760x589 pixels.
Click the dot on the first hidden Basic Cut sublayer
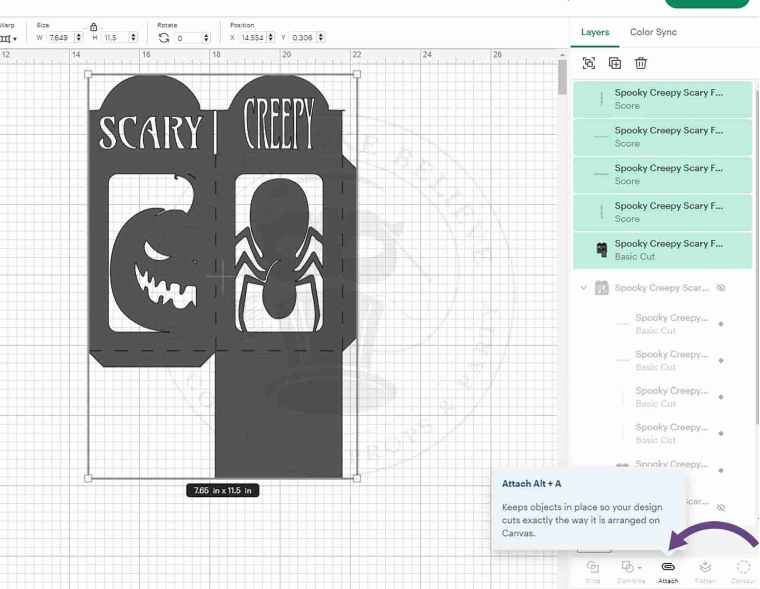[x=721, y=324]
